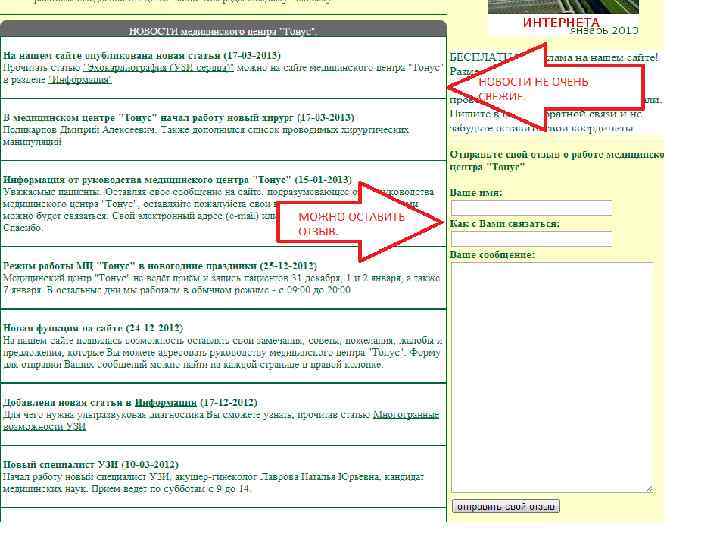Screen dimensions: 720x540
Task: Click the heading 'Режим работы МЦ "Тонус"' (25-12-2012)
Action: click(x=160, y=266)
